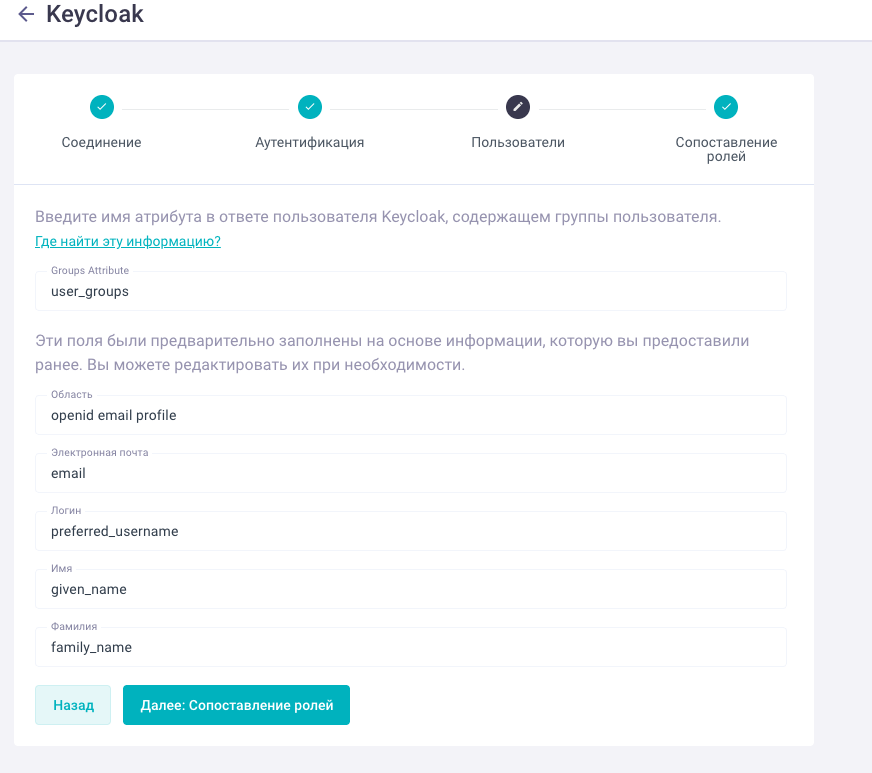The width and height of the screenshot is (872, 773).
Task: Go to the Аутентификация step label
Action: point(310,143)
